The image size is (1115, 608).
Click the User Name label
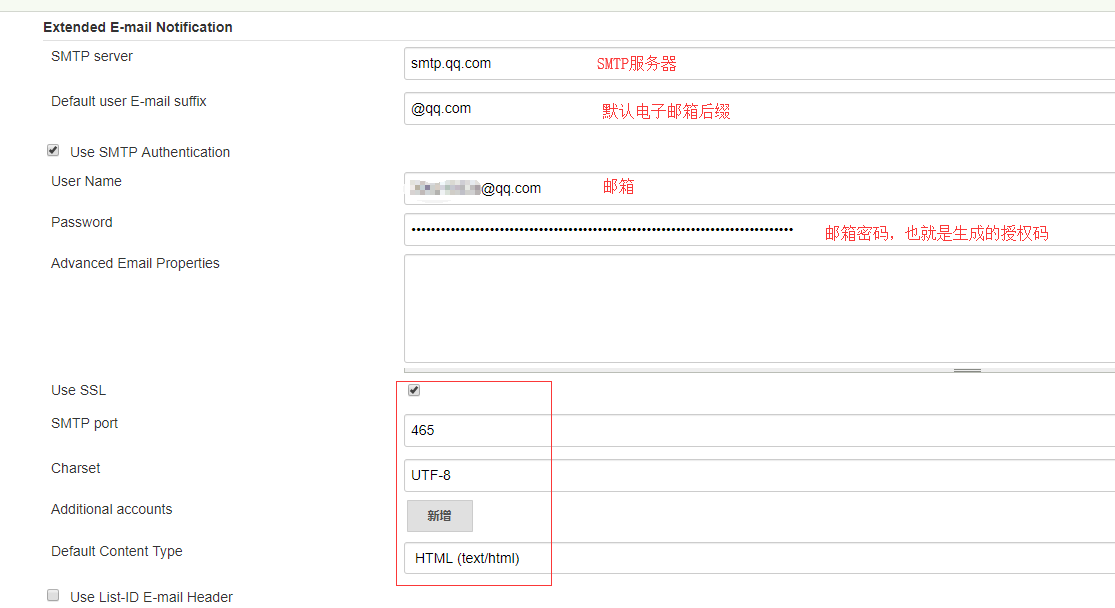[x=86, y=181]
